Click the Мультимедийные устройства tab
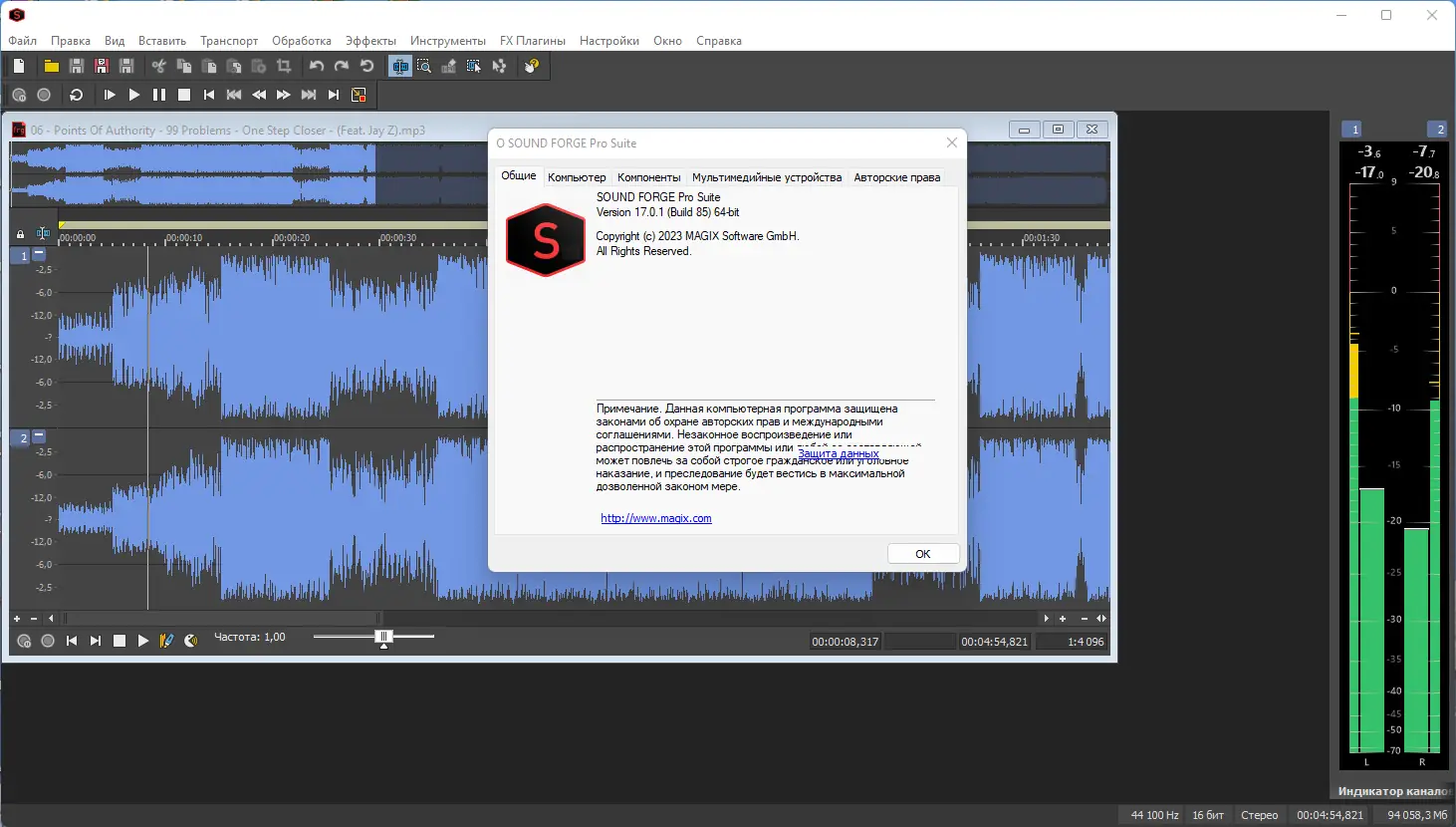The height and width of the screenshot is (827, 1456). click(x=766, y=177)
